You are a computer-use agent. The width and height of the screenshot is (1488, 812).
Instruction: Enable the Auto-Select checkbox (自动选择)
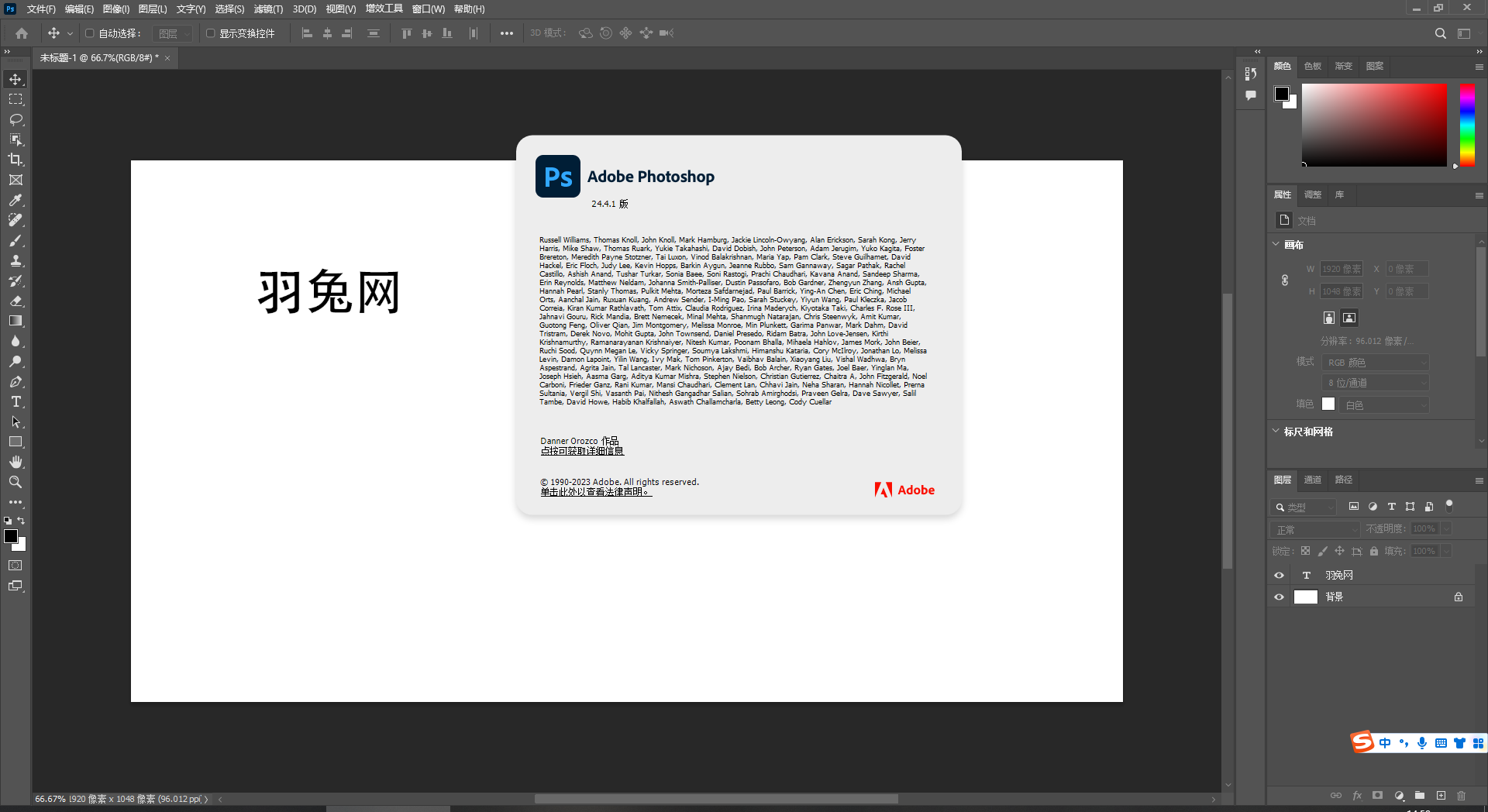[89, 33]
